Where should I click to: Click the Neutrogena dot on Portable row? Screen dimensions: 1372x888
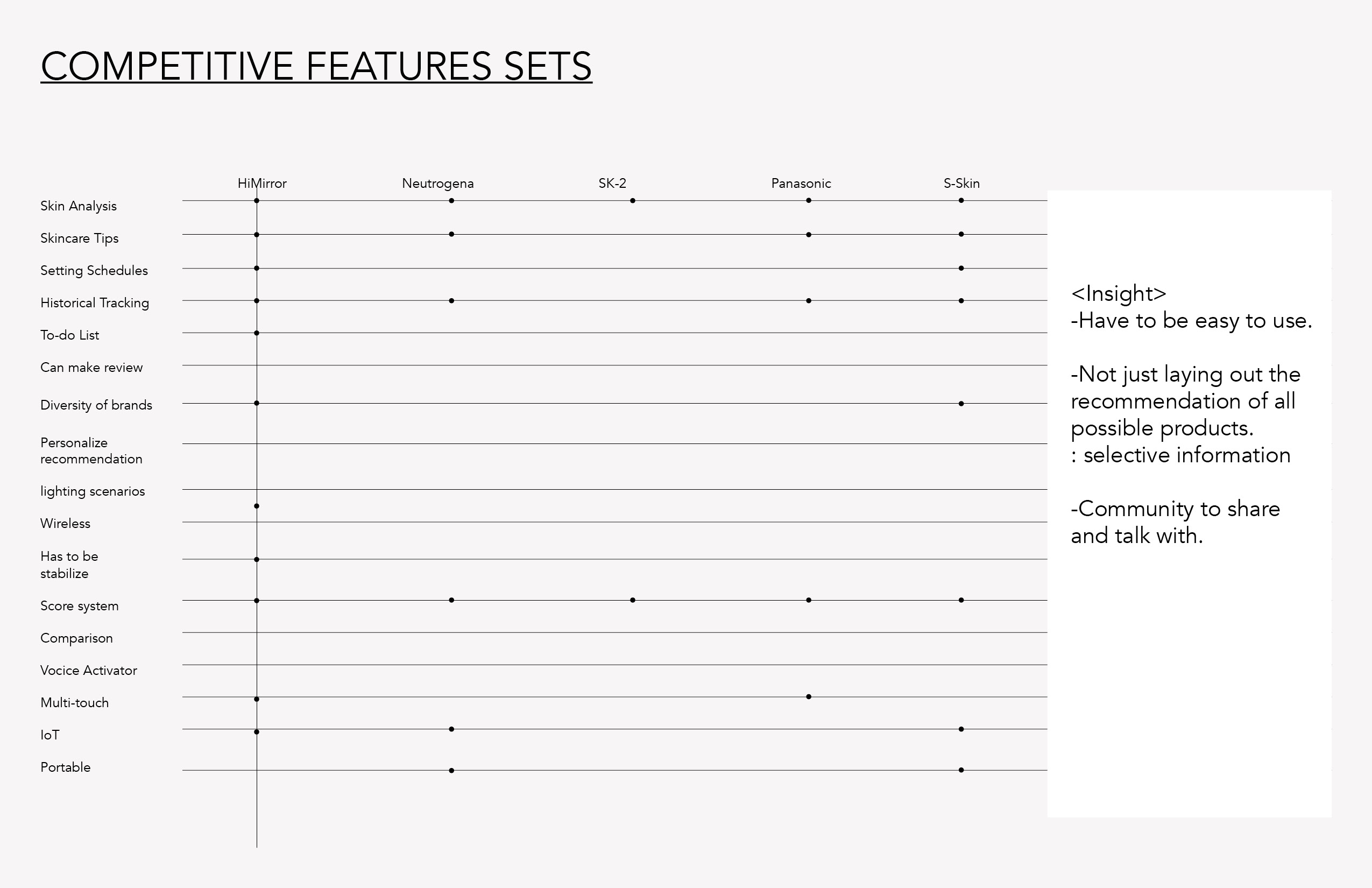[451, 770]
